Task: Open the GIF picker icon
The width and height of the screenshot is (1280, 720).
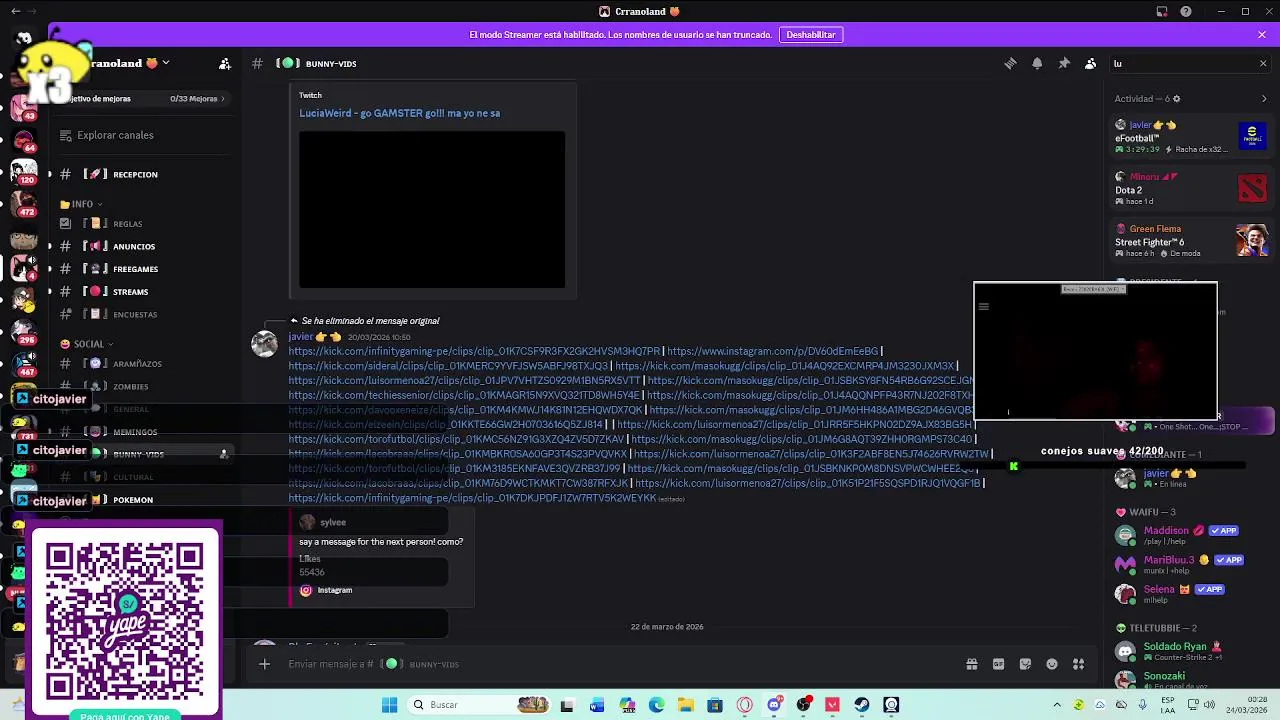Action: (998, 664)
